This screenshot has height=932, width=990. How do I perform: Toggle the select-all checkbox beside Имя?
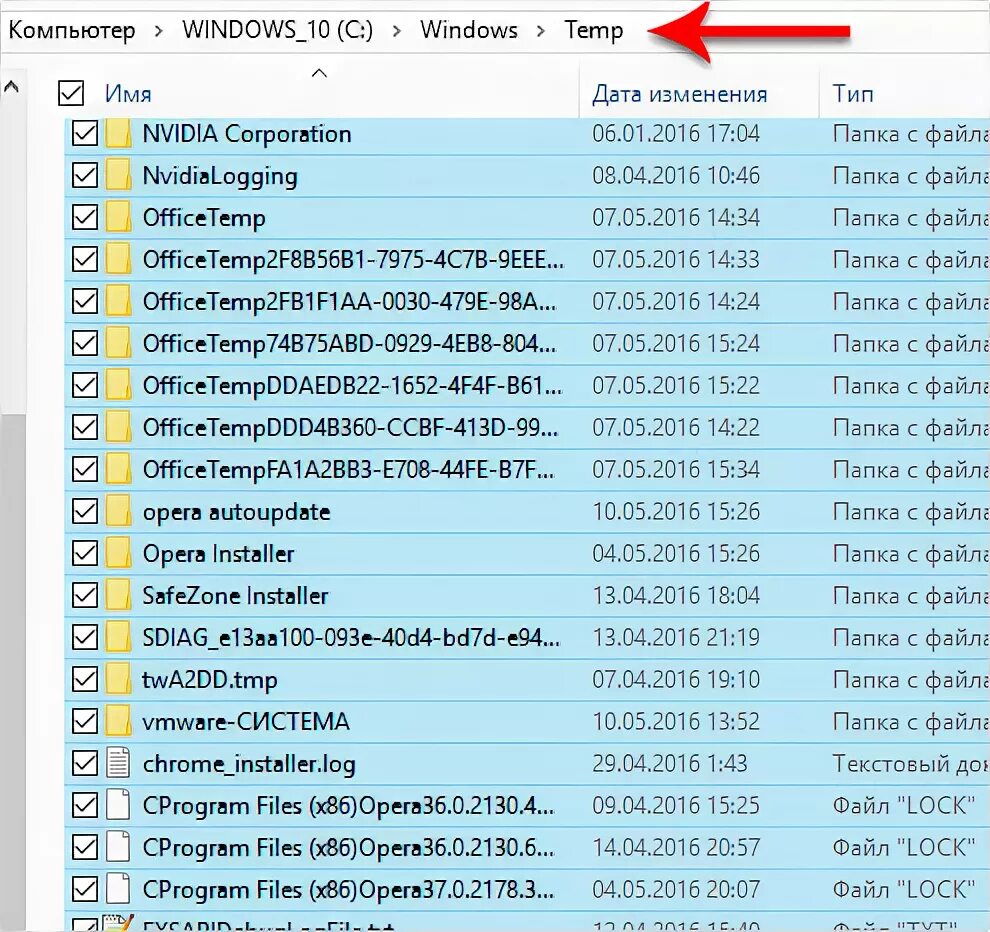pos(71,93)
